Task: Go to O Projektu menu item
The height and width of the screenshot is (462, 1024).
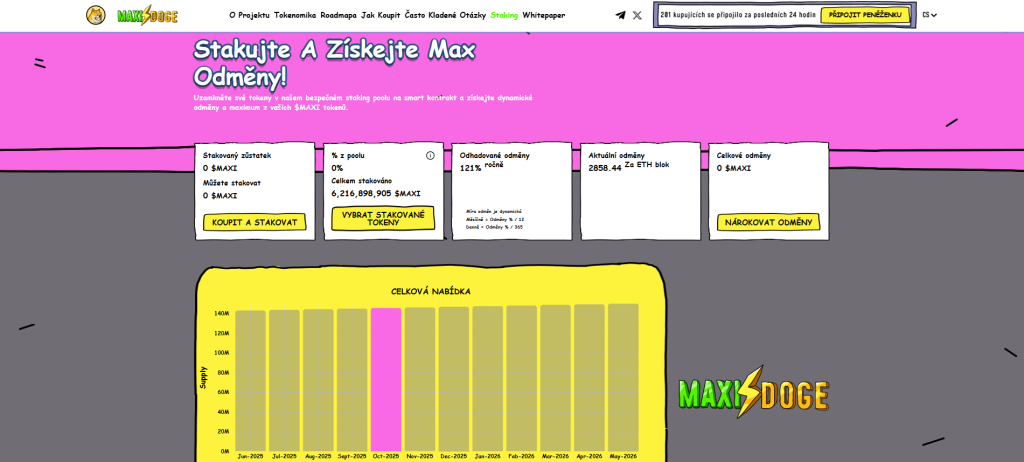Action: 249,15
